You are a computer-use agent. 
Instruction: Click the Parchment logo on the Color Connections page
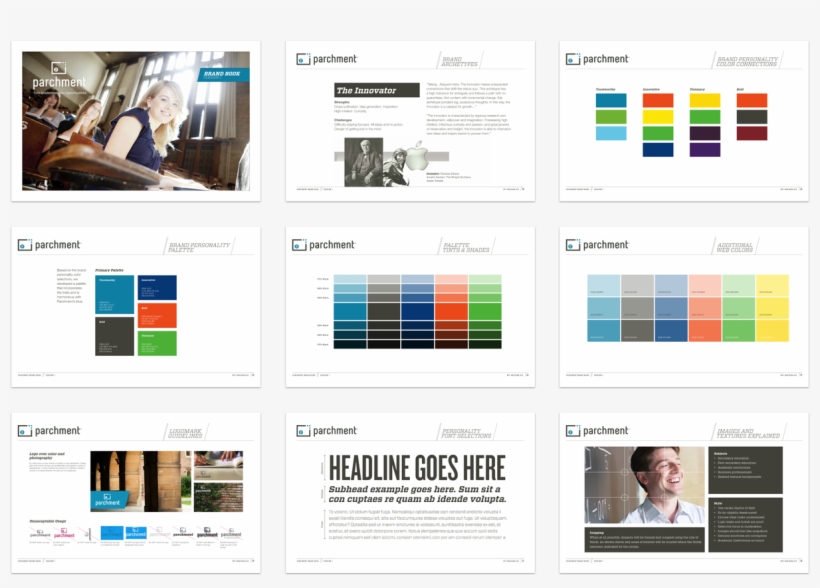point(597,59)
